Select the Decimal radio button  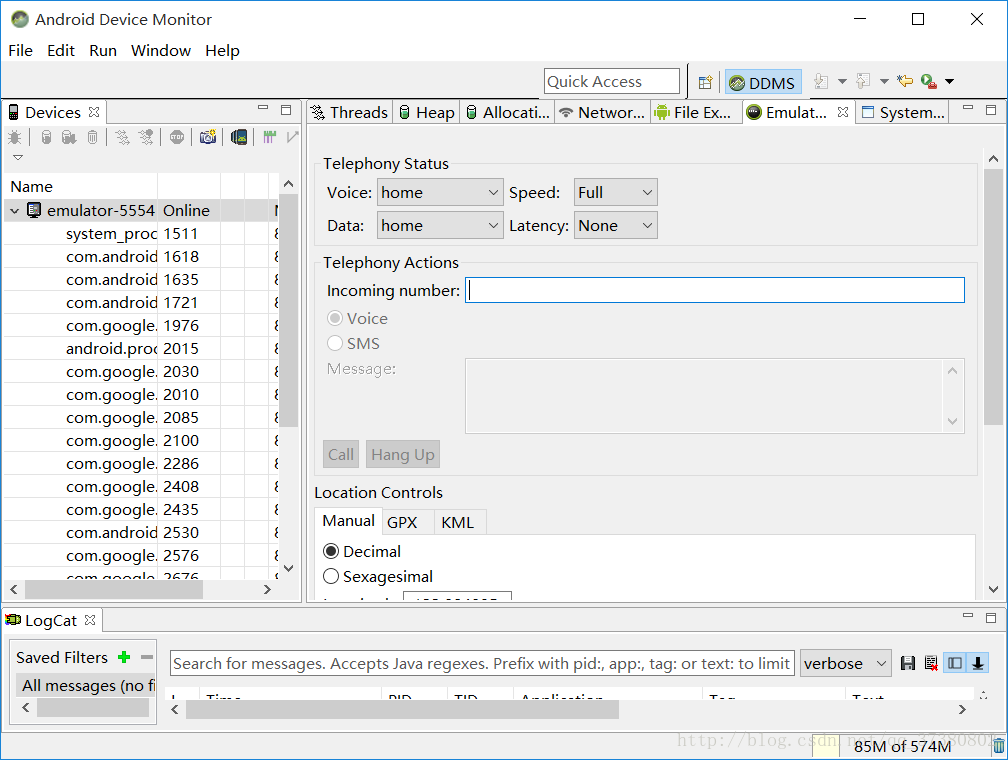tap(331, 552)
